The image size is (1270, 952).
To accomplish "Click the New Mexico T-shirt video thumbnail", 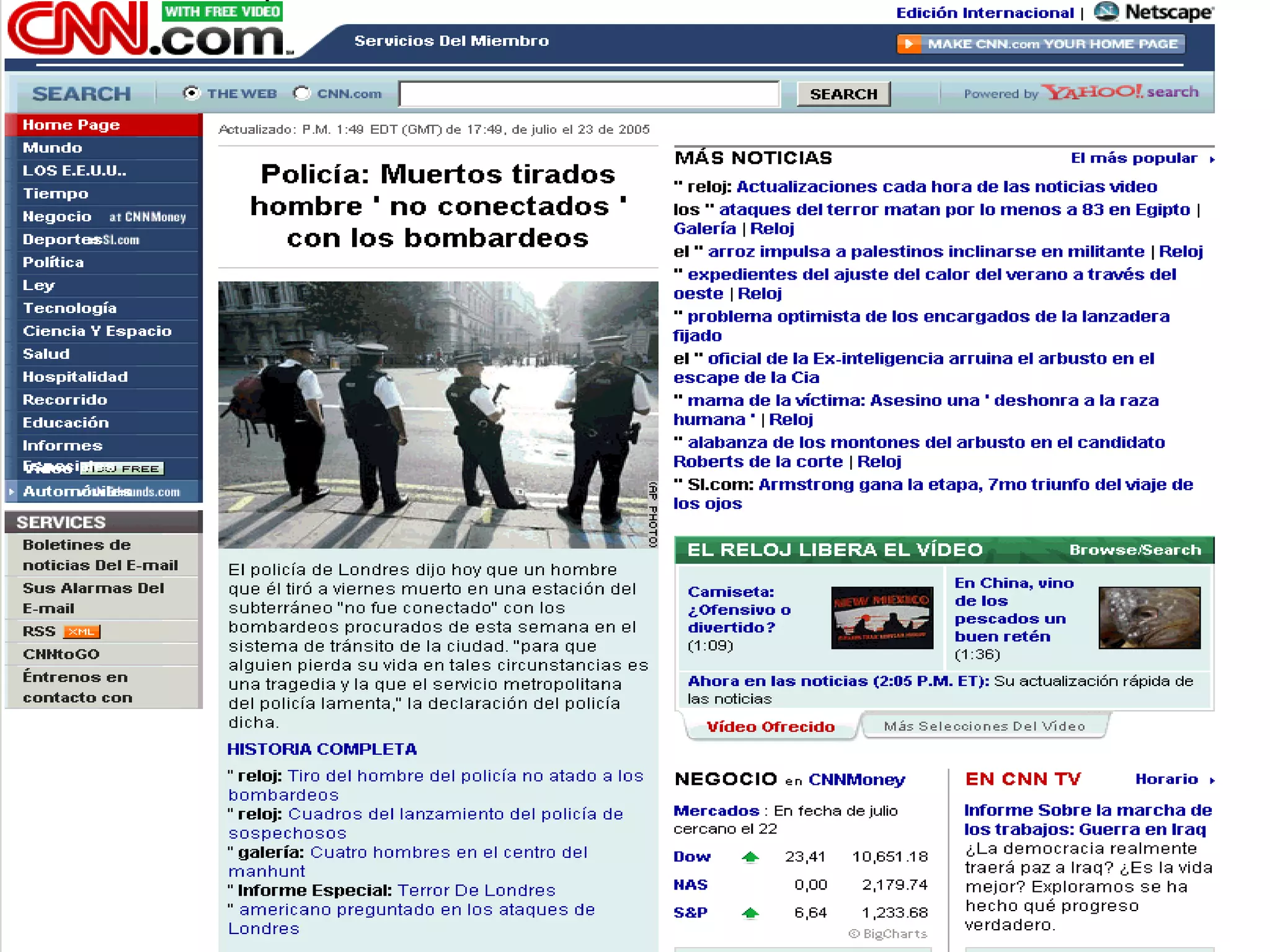I will coord(882,618).
